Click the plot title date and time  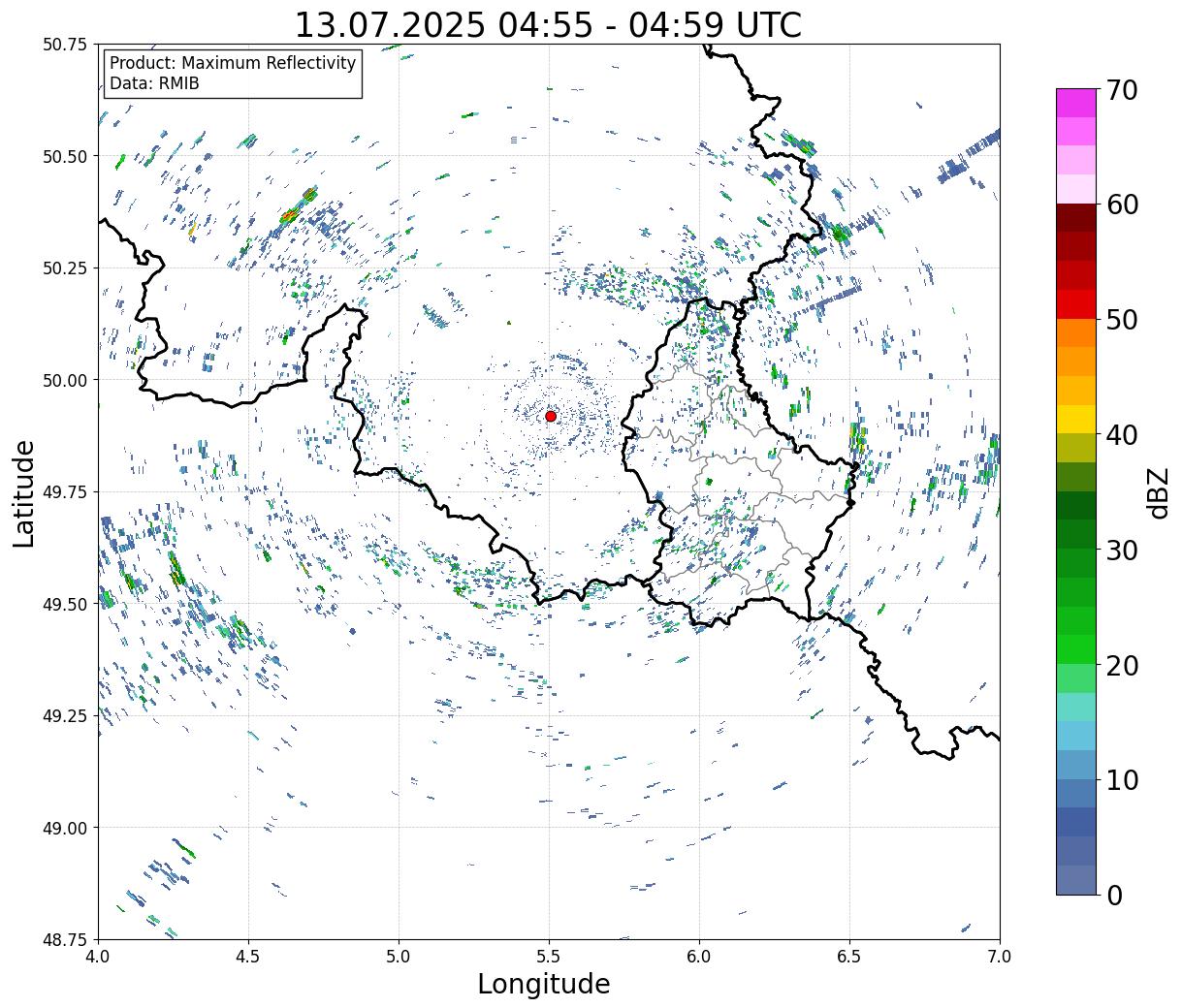548,24
